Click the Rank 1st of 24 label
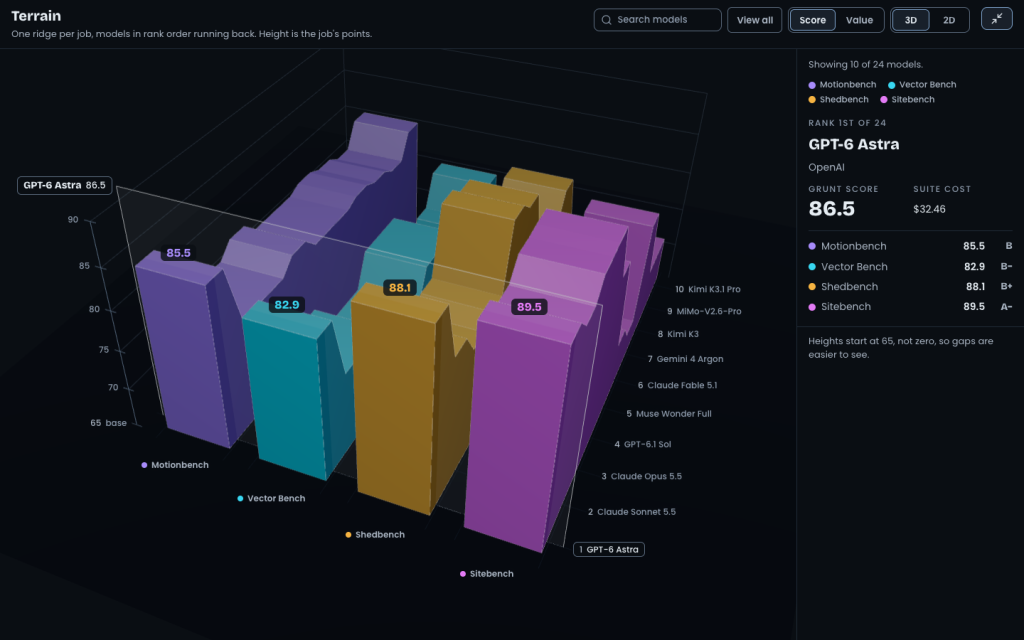Image resolution: width=1024 pixels, height=640 pixels. [x=847, y=123]
